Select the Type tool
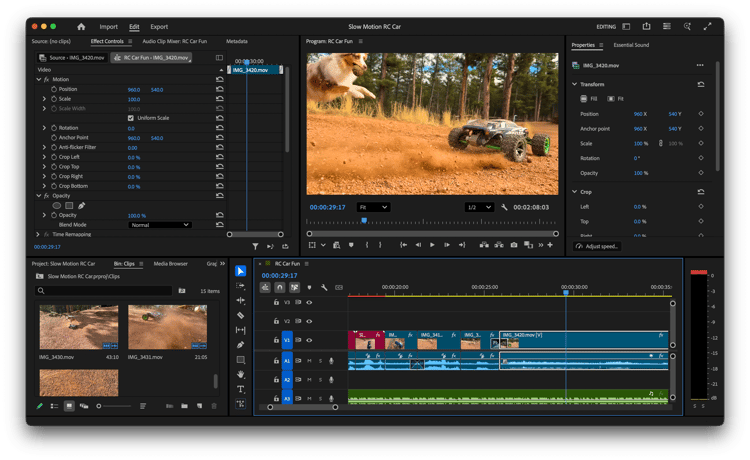The height and width of the screenshot is (460, 750). (x=241, y=389)
